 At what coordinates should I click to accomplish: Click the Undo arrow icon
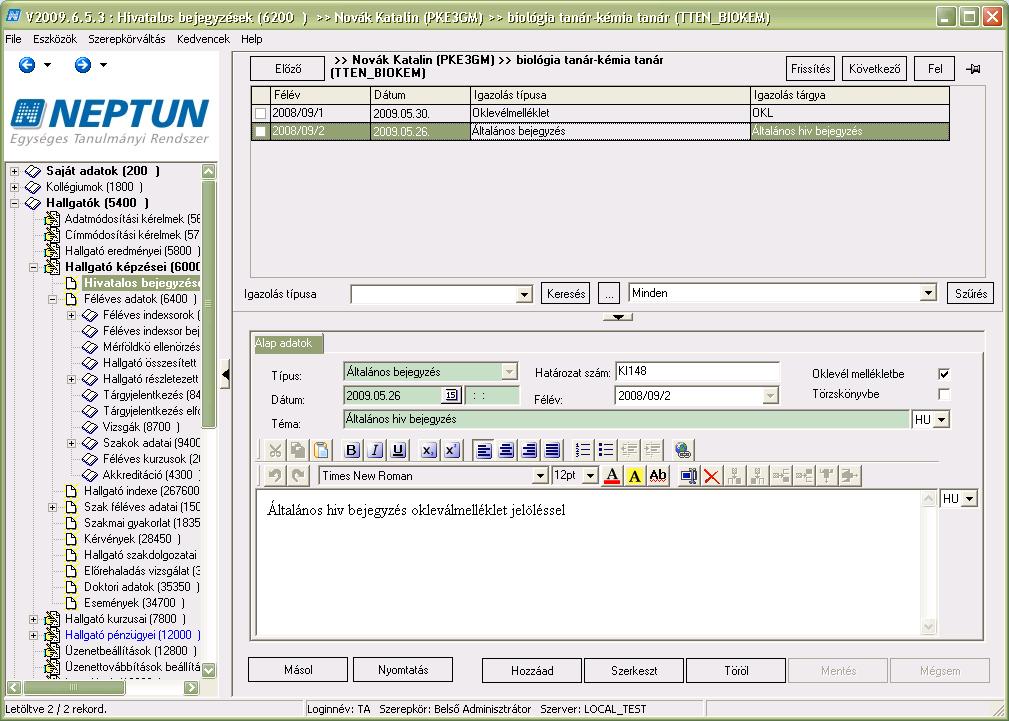pos(275,476)
